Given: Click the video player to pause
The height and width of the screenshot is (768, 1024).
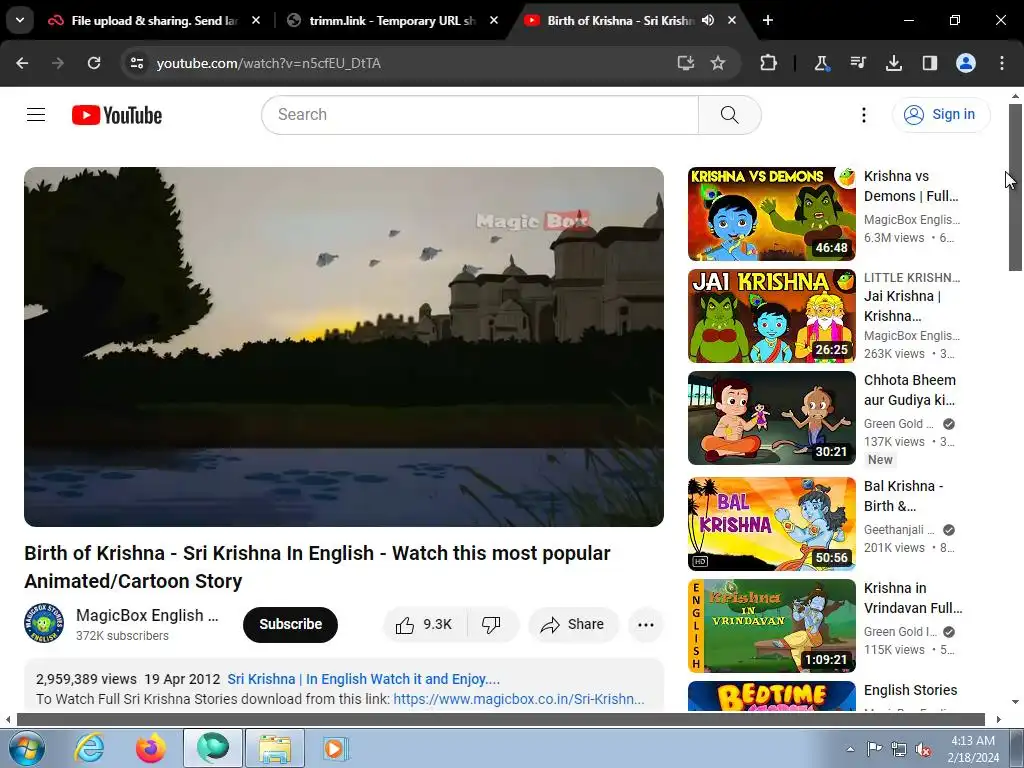Looking at the screenshot, I should click(344, 347).
